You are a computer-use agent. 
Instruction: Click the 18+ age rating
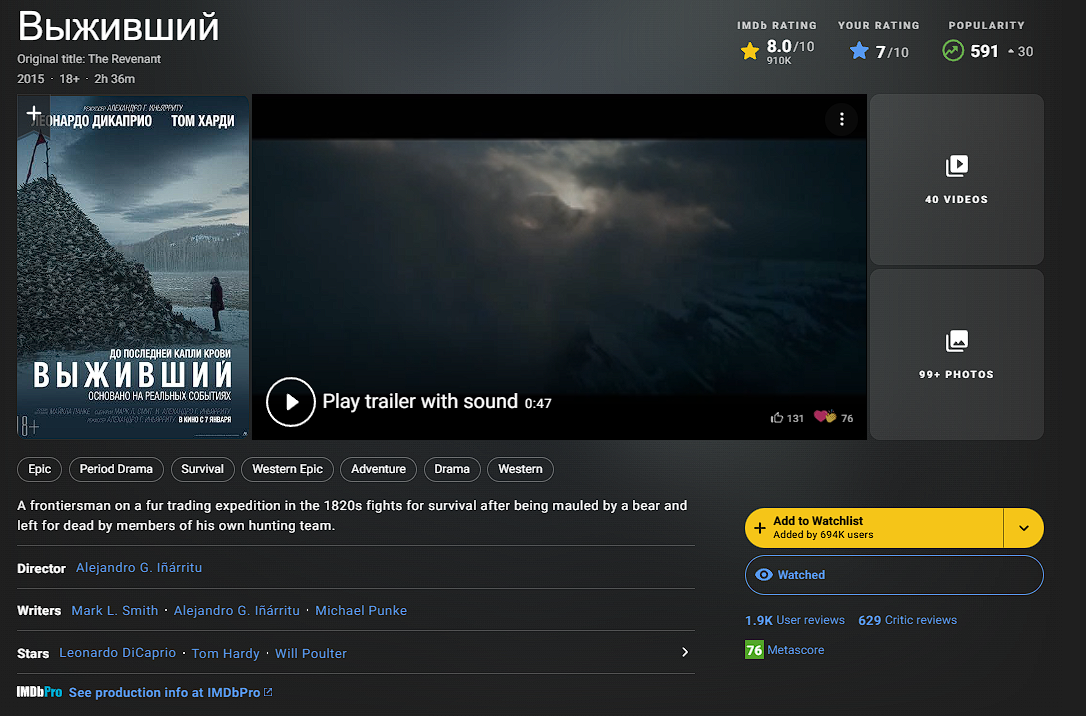click(x=69, y=79)
